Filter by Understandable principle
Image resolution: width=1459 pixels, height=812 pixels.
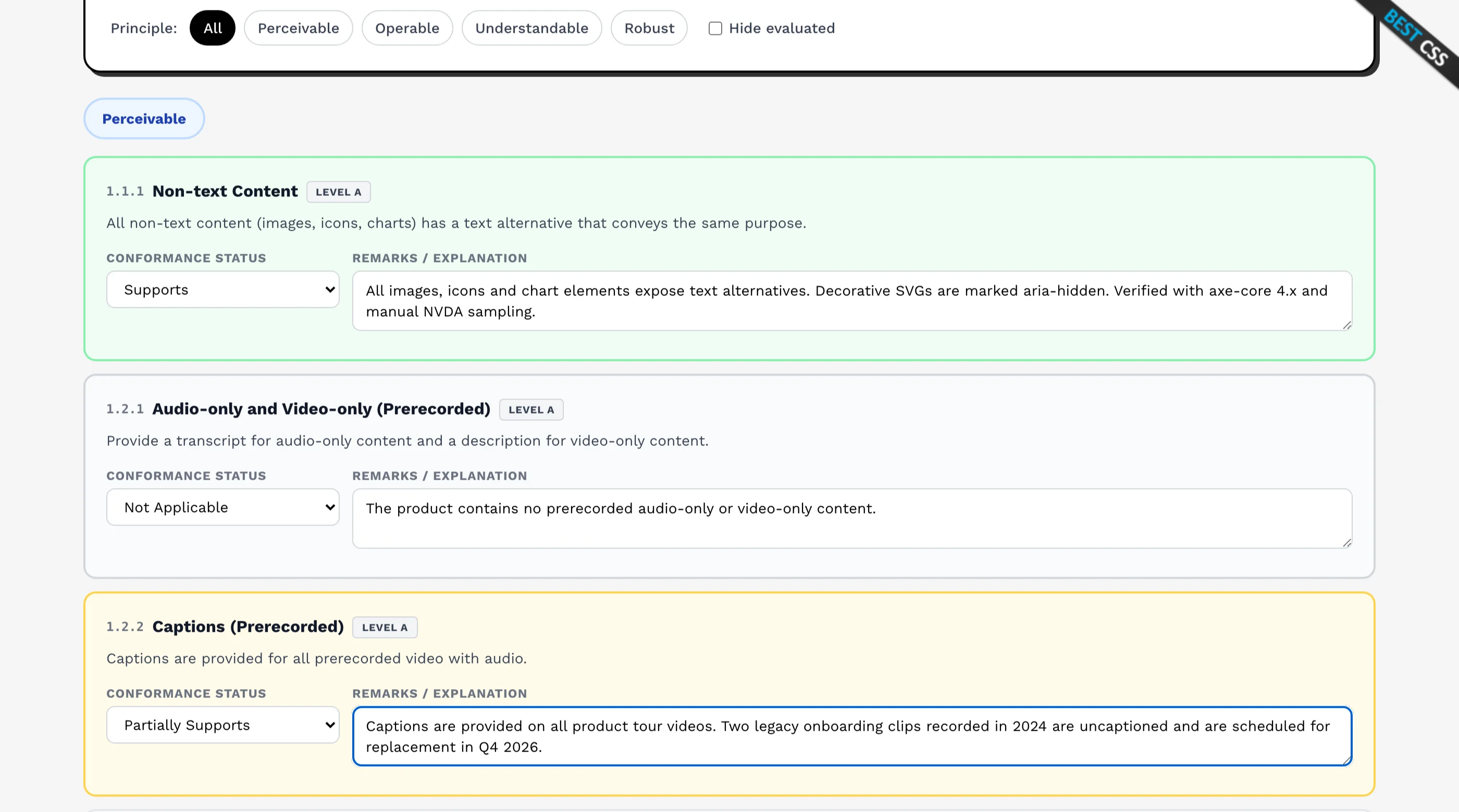click(532, 28)
